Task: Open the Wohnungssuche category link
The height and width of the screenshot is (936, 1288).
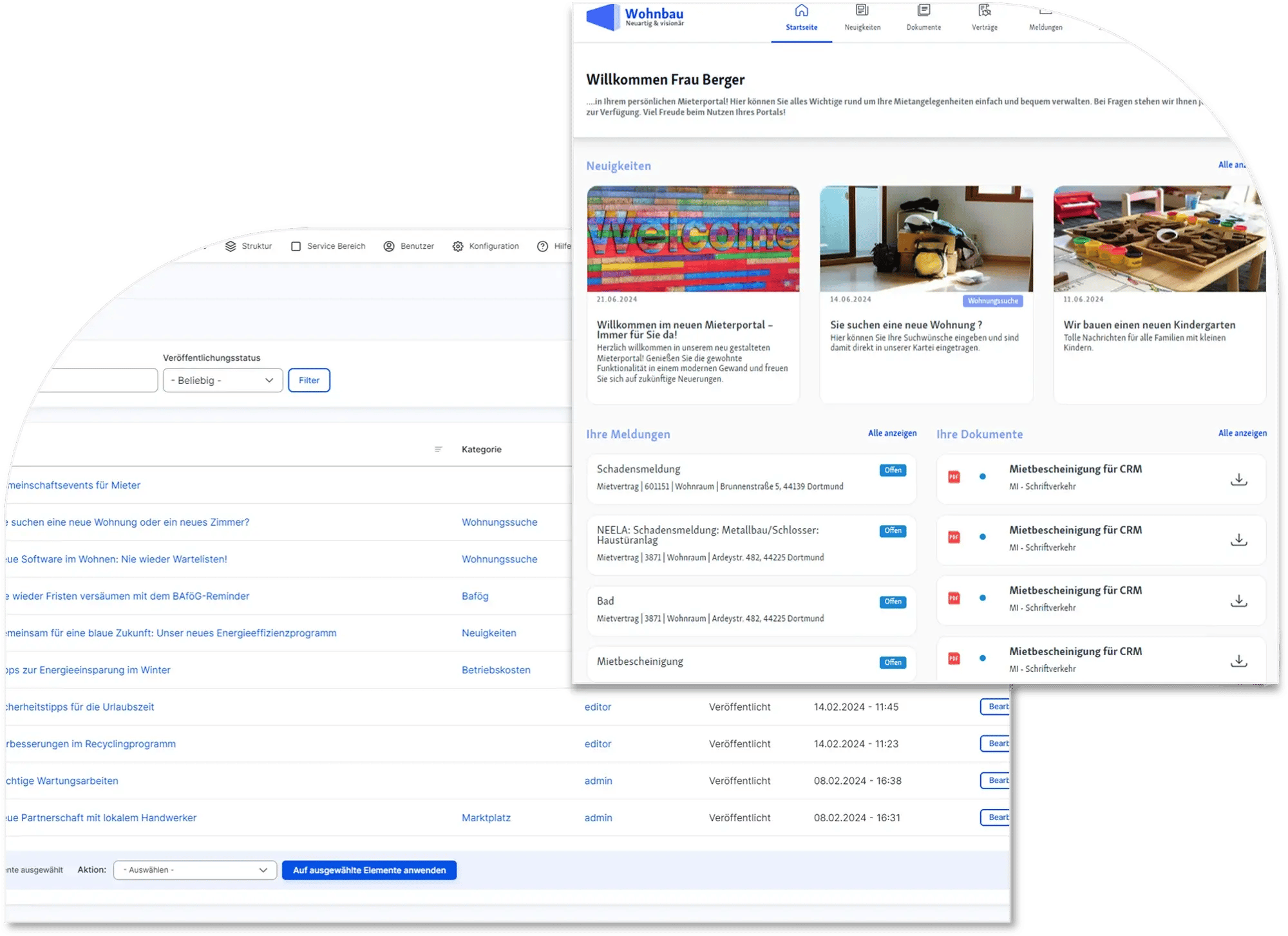Action: [x=499, y=522]
